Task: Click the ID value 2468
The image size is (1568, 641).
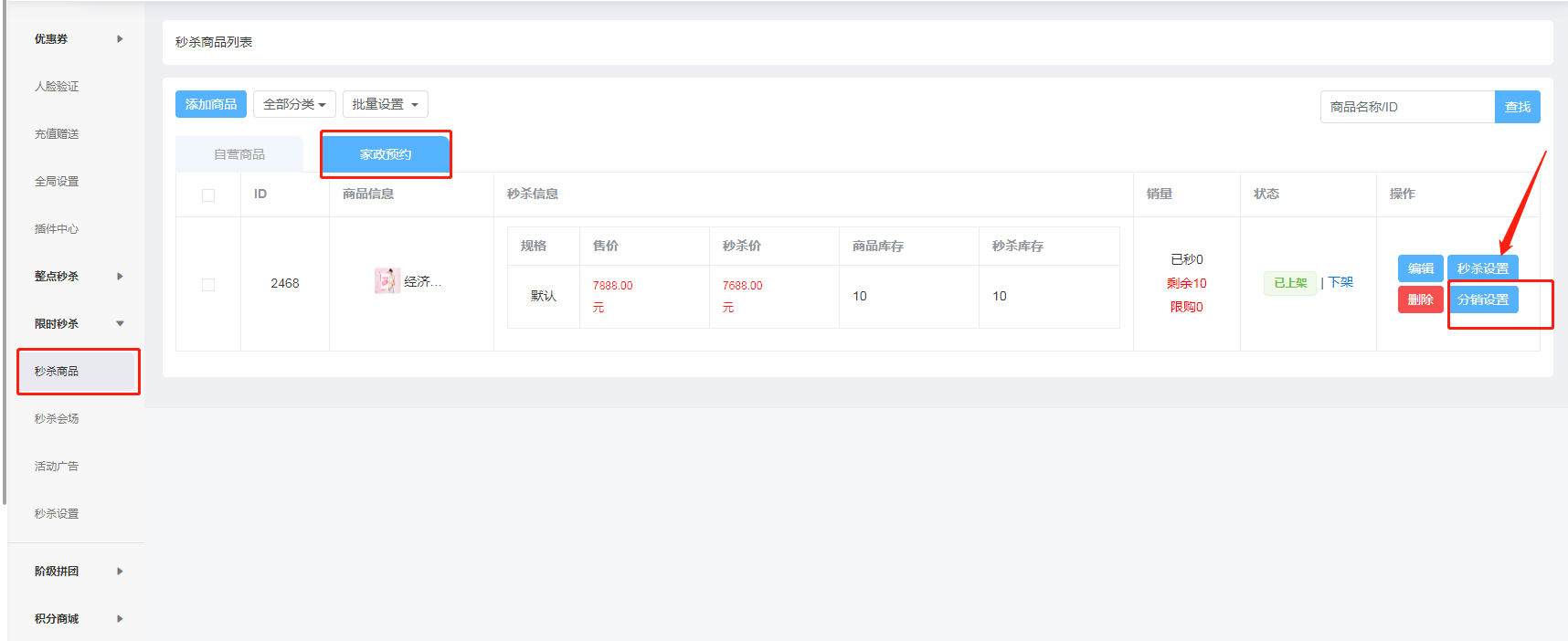Action: 285,284
